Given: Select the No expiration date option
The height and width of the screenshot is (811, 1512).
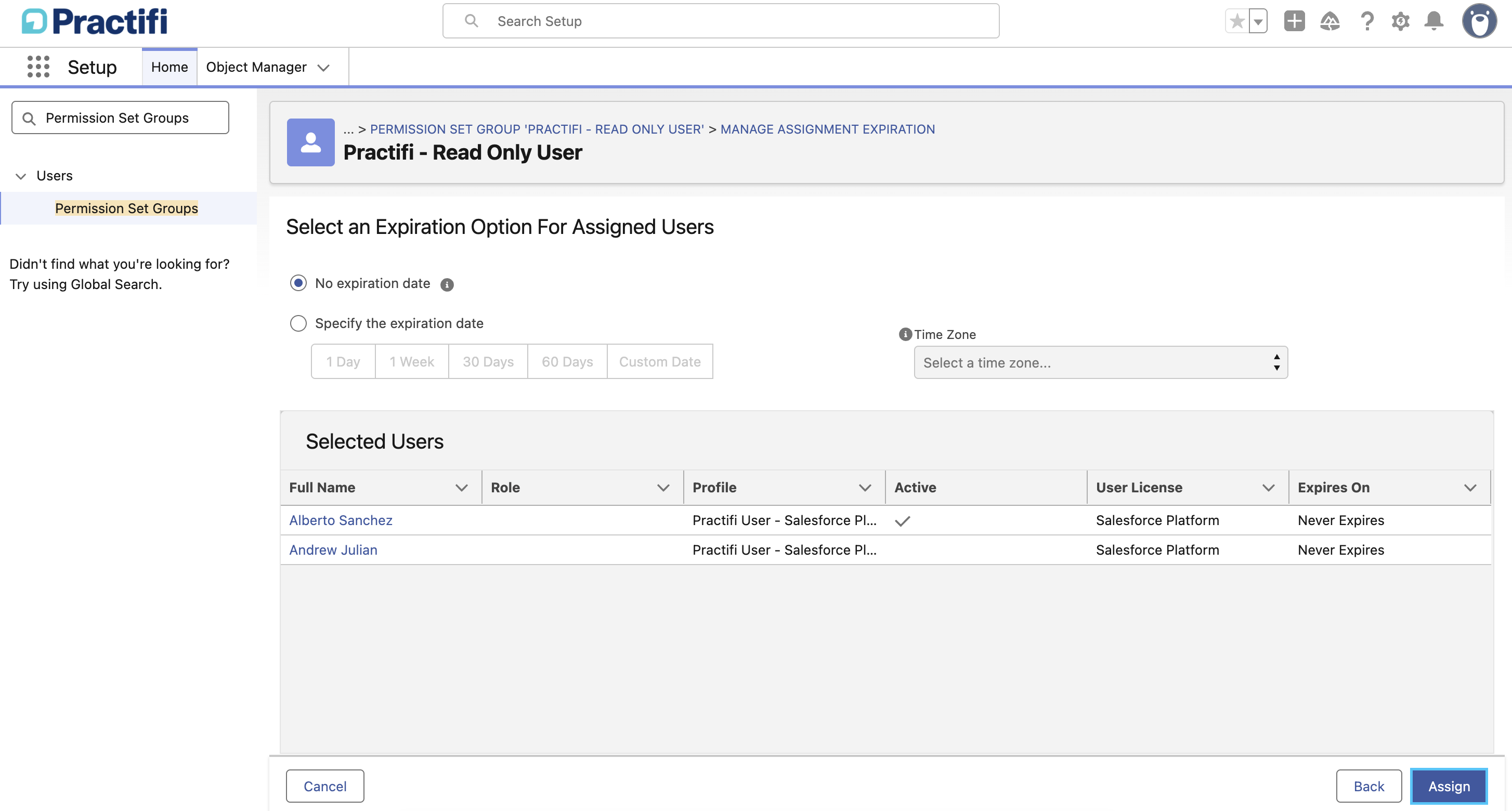Looking at the screenshot, I should coord(298,283).
